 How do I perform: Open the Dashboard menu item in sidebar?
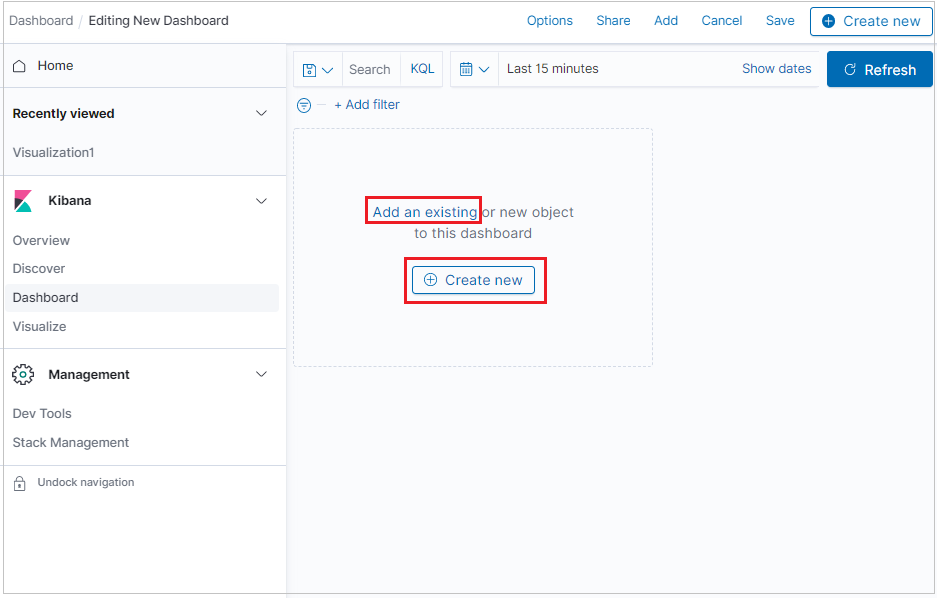coord(45,297)
